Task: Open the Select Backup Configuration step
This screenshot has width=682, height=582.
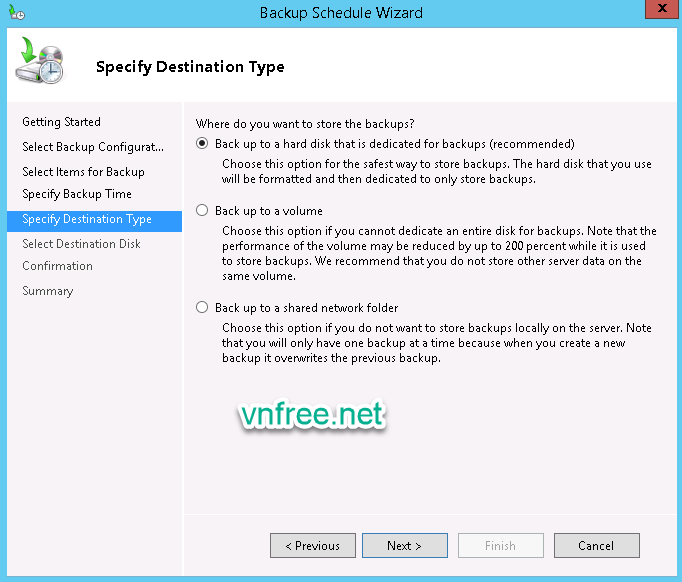Action: [x=93, y=147]
